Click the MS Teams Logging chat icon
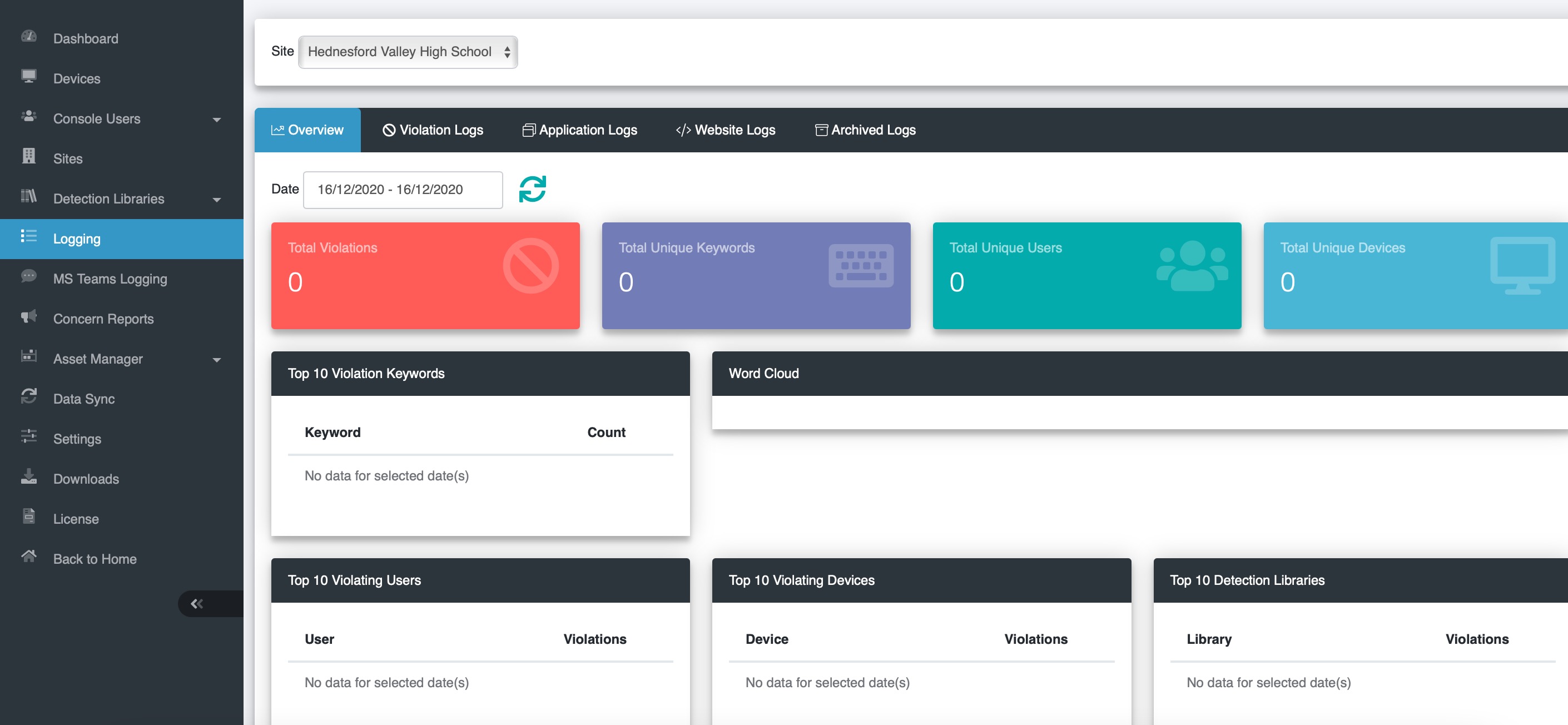Screen dimensions: 1568x725 28,276
